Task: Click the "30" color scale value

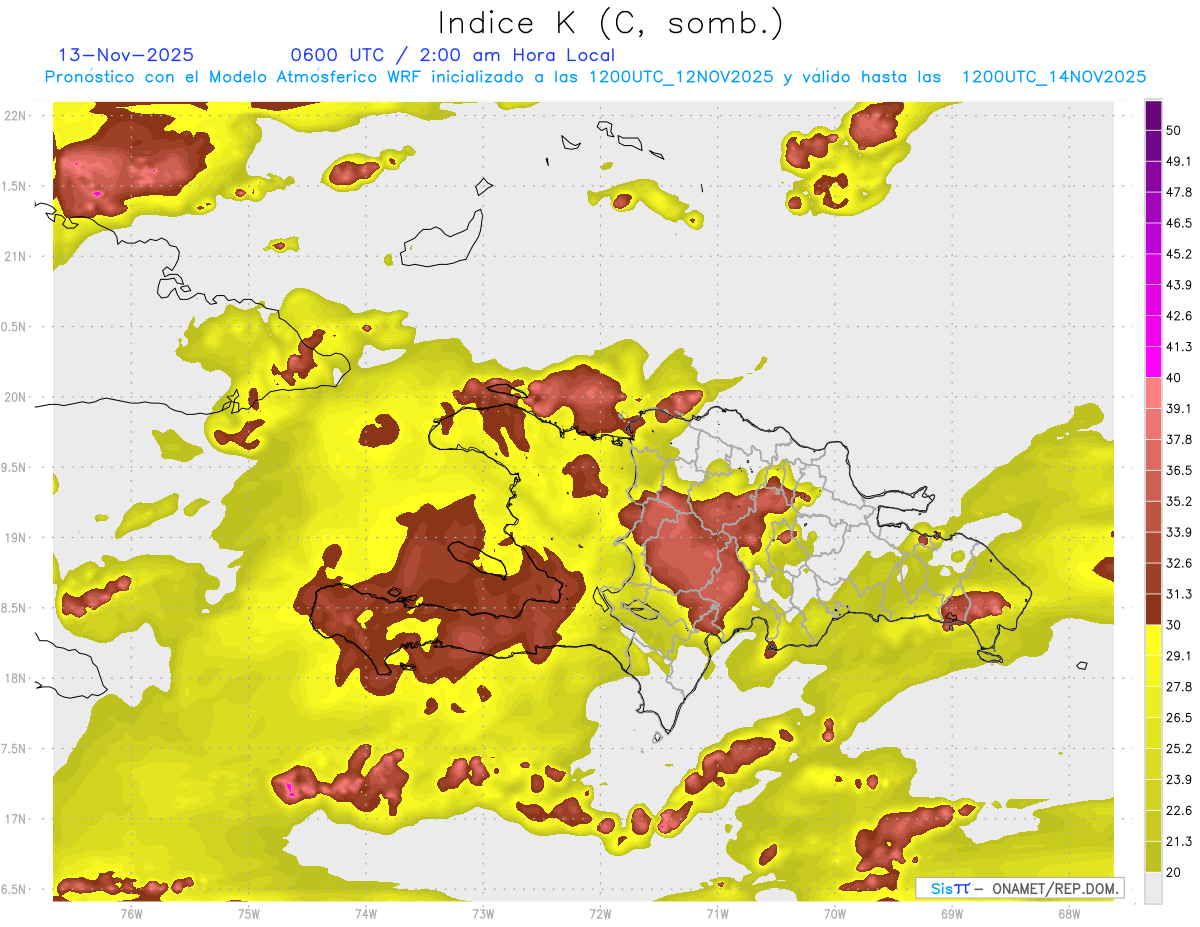Action: click(x=1175, y=625)
